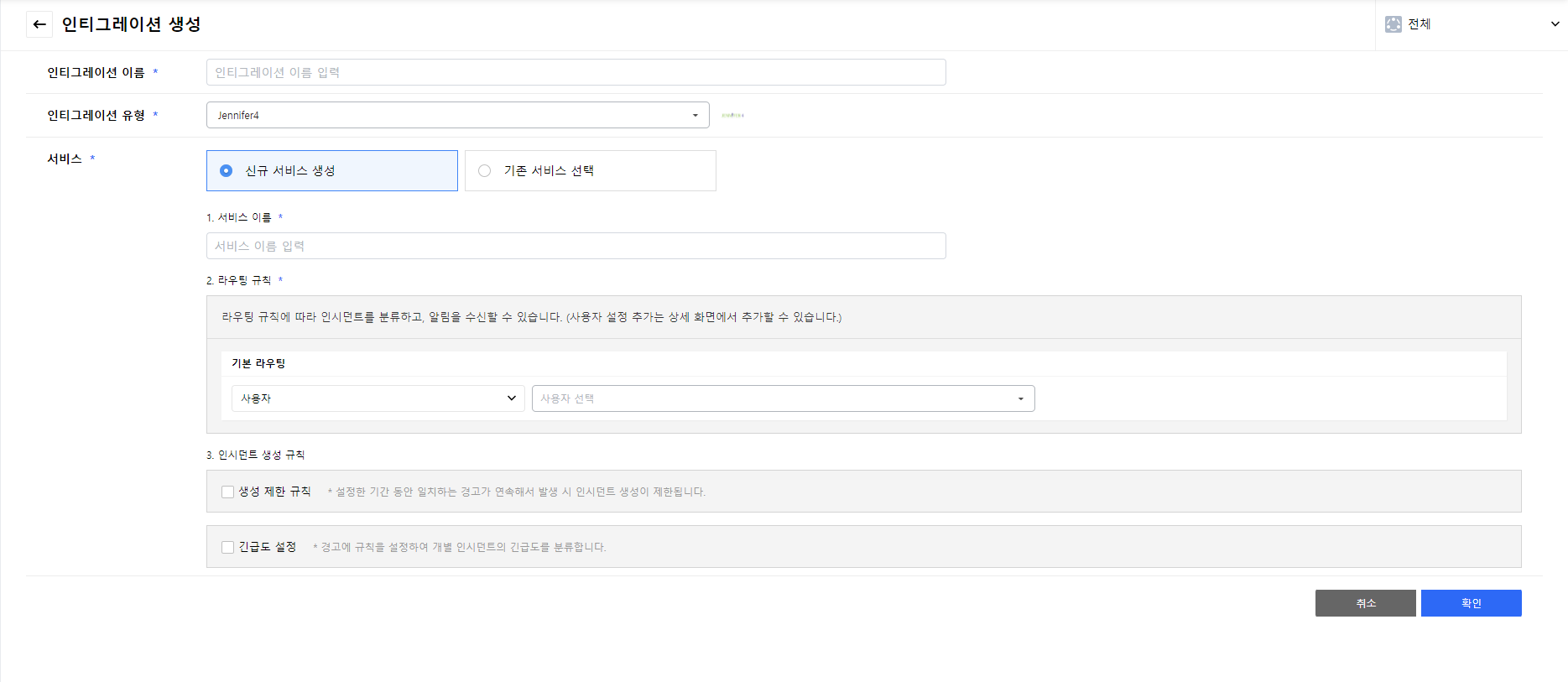
Task: Enable the 생성 제한 규칙 checkbox
Action: point(227,492)
